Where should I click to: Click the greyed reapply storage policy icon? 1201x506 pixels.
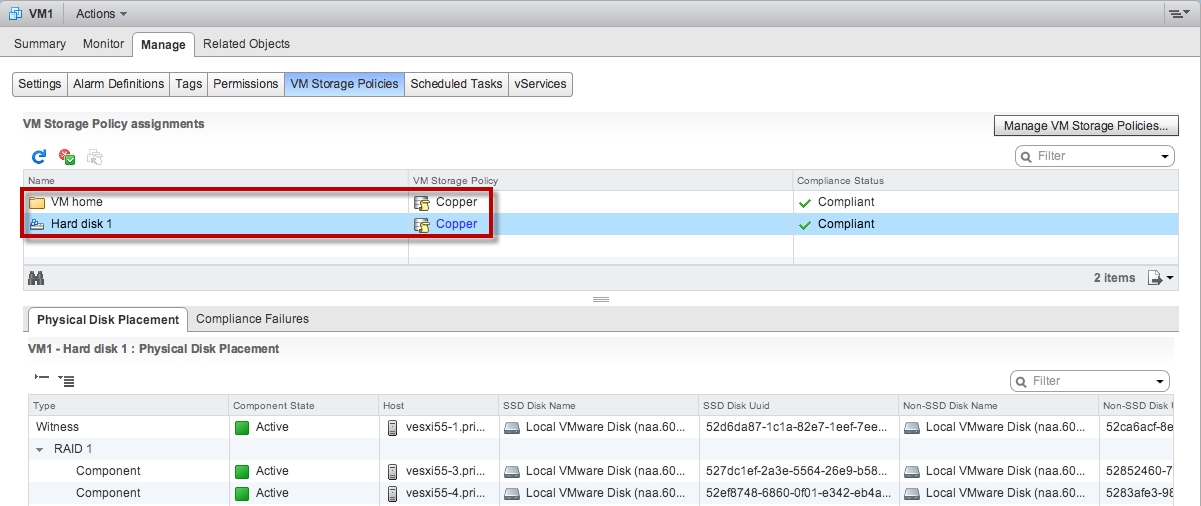click(95, 156)
